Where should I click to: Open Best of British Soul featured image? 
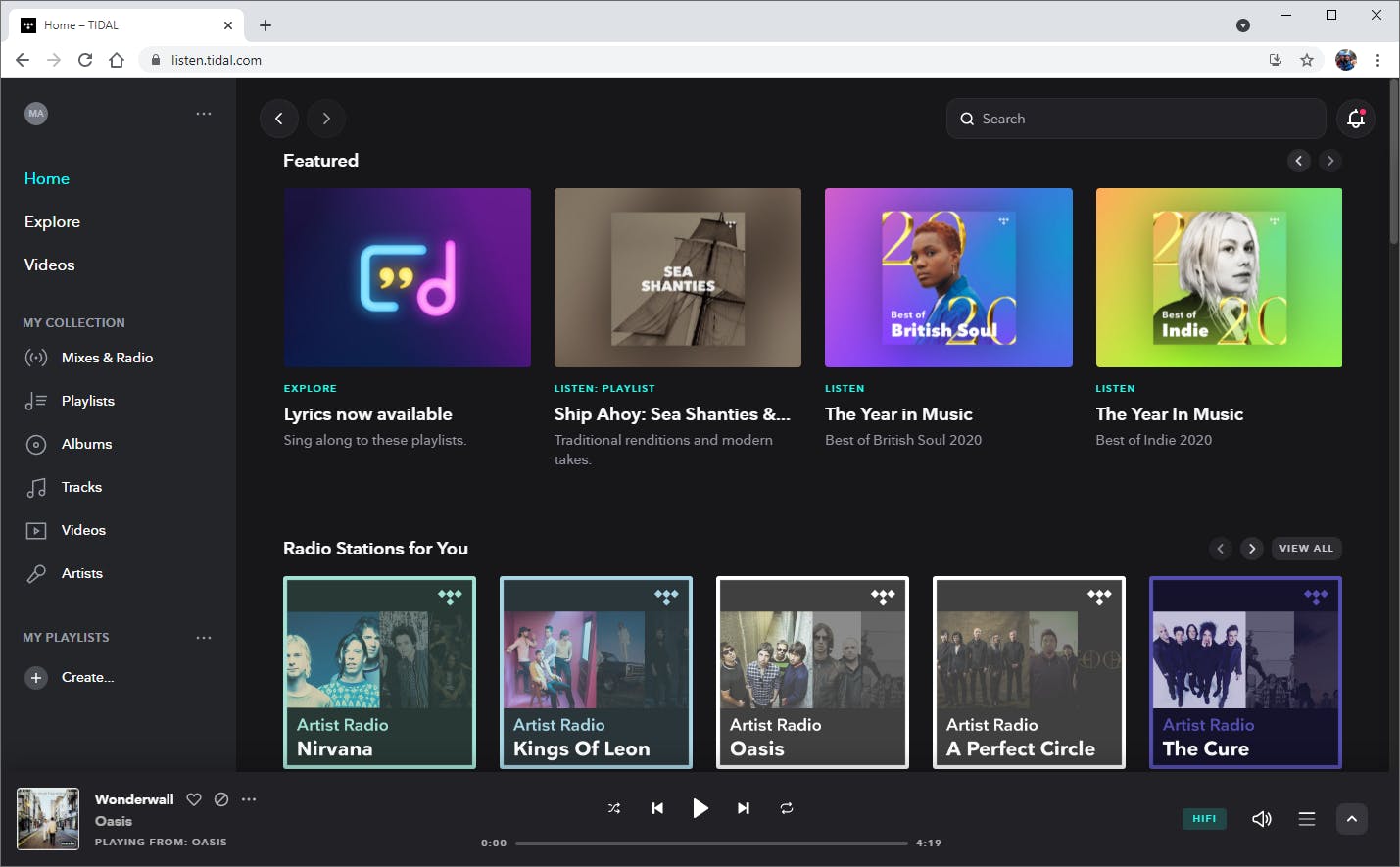(x=948, y=278)
